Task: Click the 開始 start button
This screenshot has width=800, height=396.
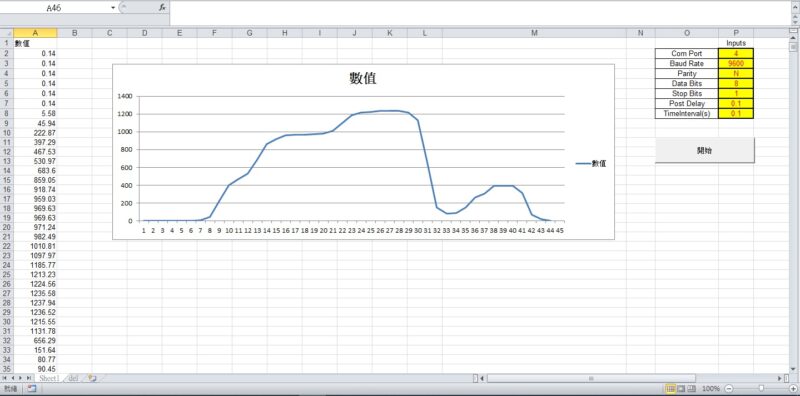Action: (705, 151)
